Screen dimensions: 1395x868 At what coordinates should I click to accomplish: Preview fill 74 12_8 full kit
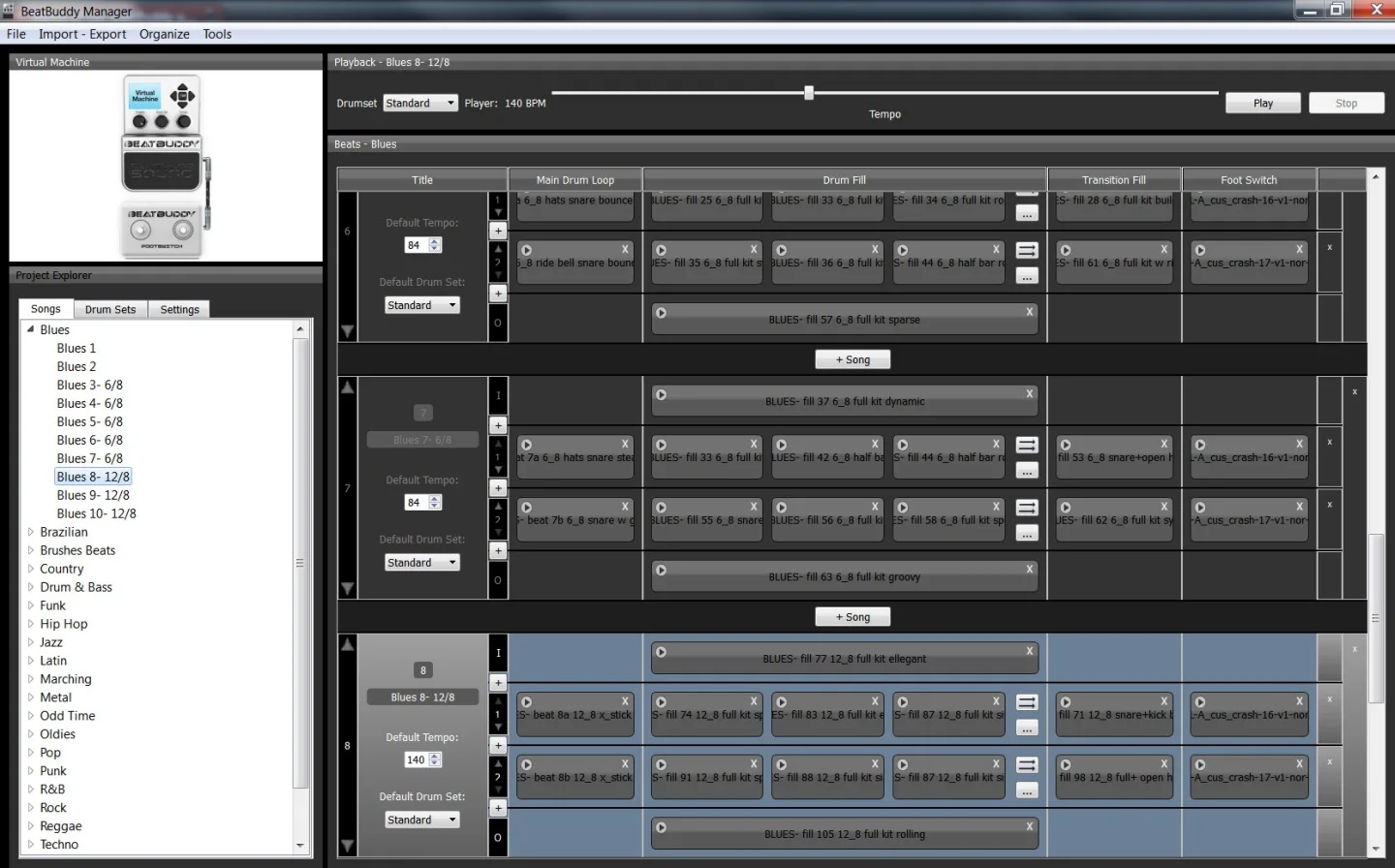662,702
